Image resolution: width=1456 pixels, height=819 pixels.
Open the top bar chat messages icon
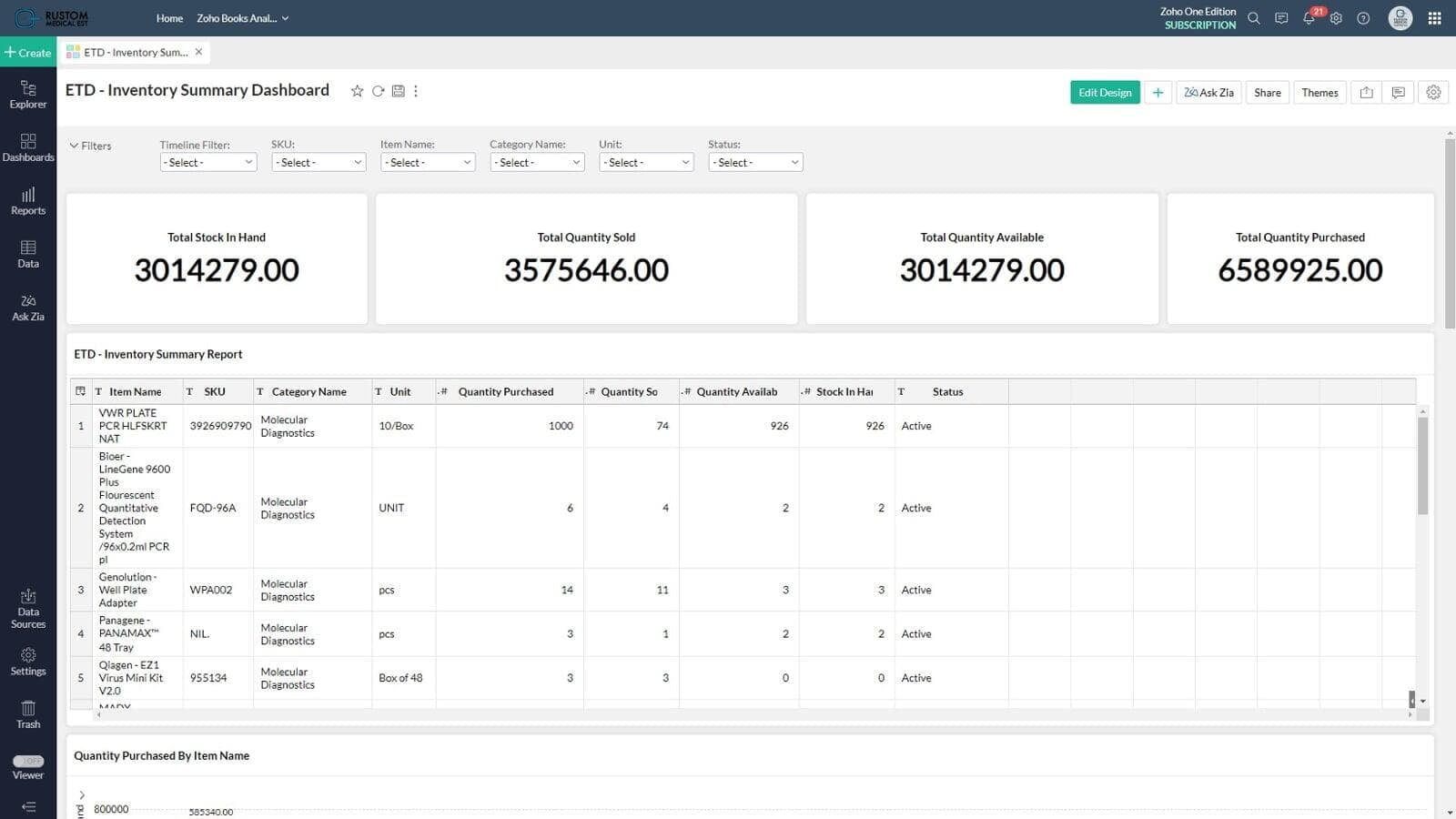pyautogui.click(x=1281, y=18)
